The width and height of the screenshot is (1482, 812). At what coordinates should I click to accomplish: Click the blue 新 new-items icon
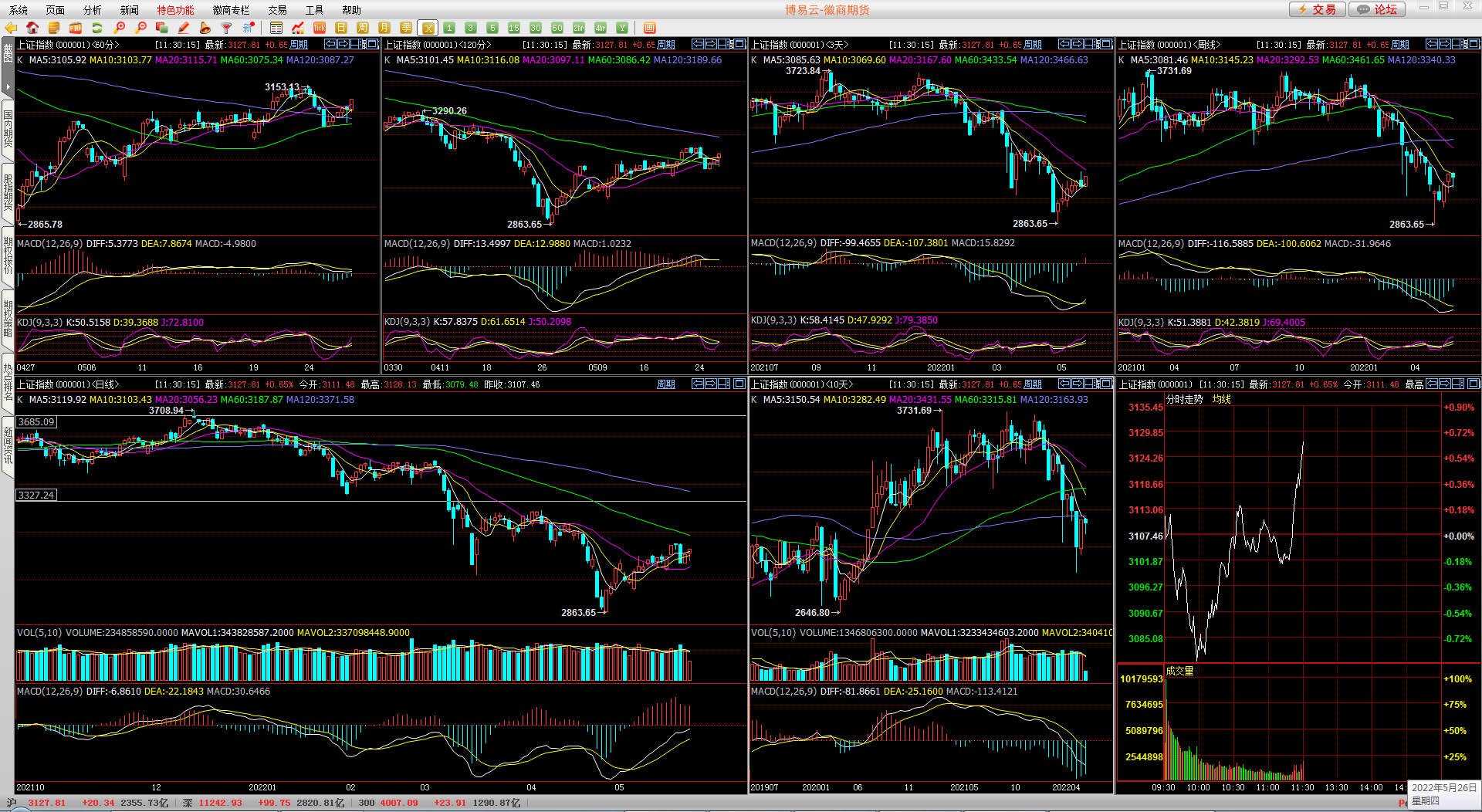point(249,28)
